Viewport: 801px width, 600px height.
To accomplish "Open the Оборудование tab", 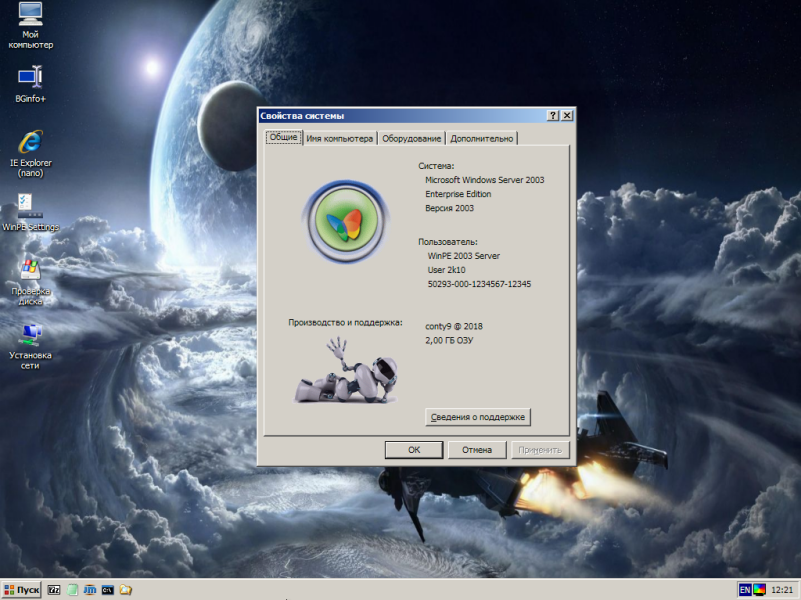I will (x=411, y=138).
